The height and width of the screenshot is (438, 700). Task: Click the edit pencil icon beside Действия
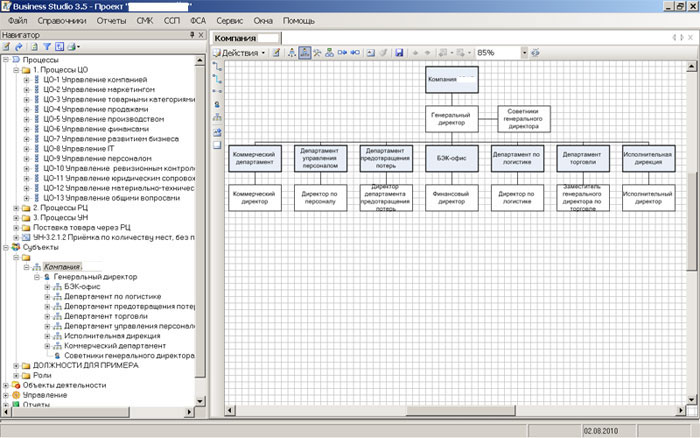tap(276, 52)
